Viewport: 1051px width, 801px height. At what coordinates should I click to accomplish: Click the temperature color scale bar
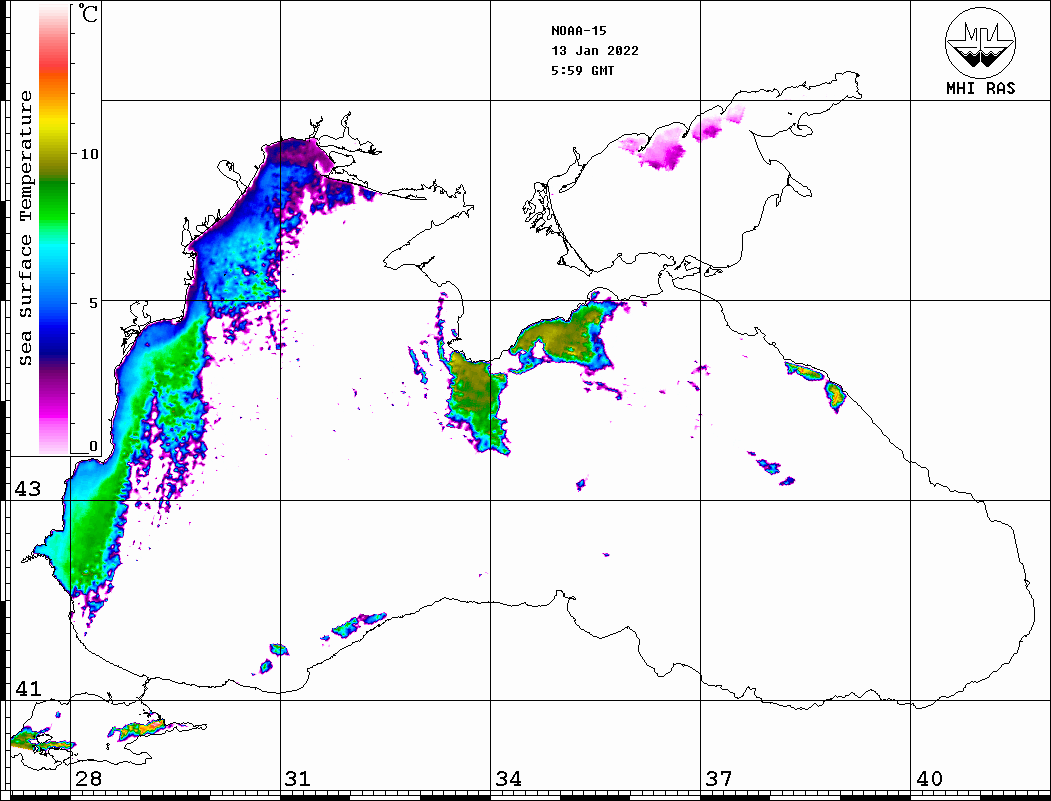click(54, 229)
